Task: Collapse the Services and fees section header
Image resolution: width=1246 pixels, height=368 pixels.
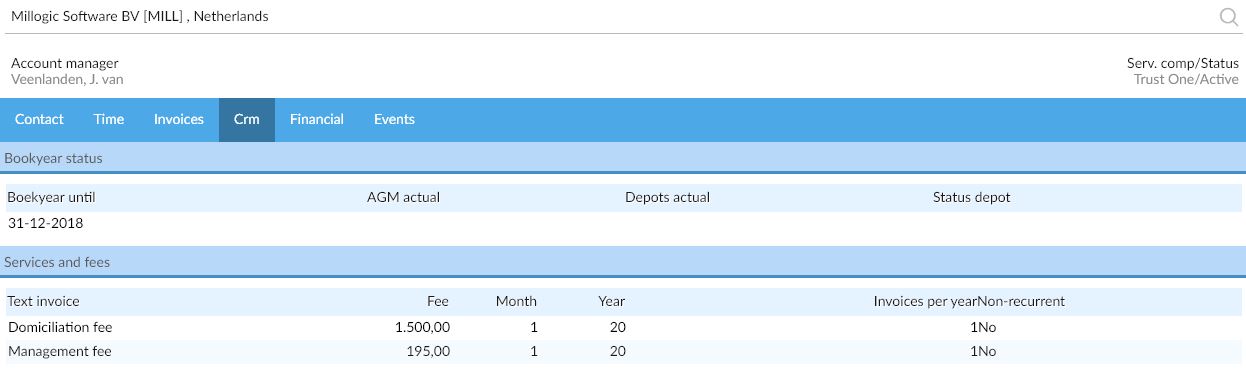Action: click(623, 262)
